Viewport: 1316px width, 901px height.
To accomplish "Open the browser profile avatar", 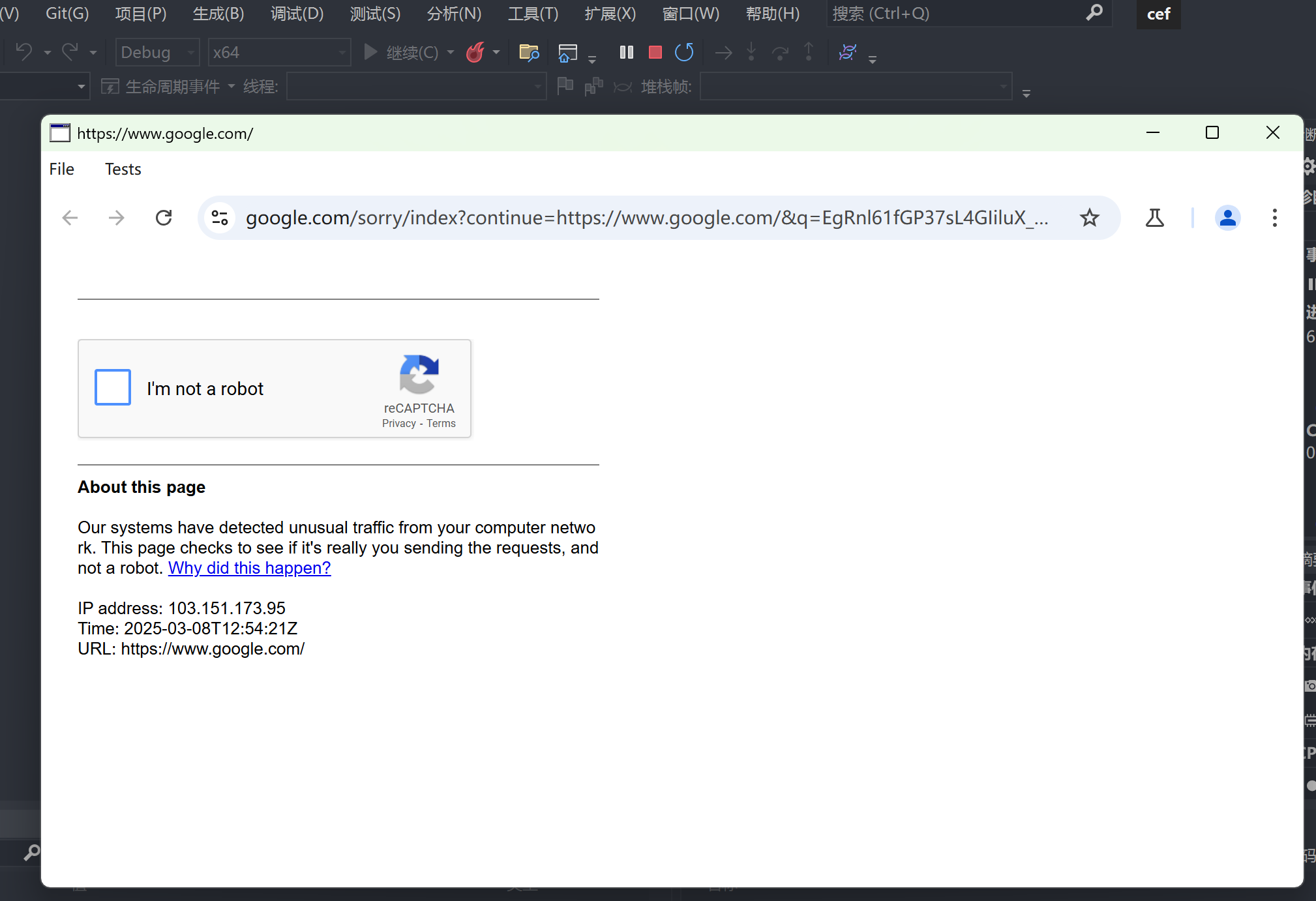I will pyautogui.click(x=1228, y=218).
